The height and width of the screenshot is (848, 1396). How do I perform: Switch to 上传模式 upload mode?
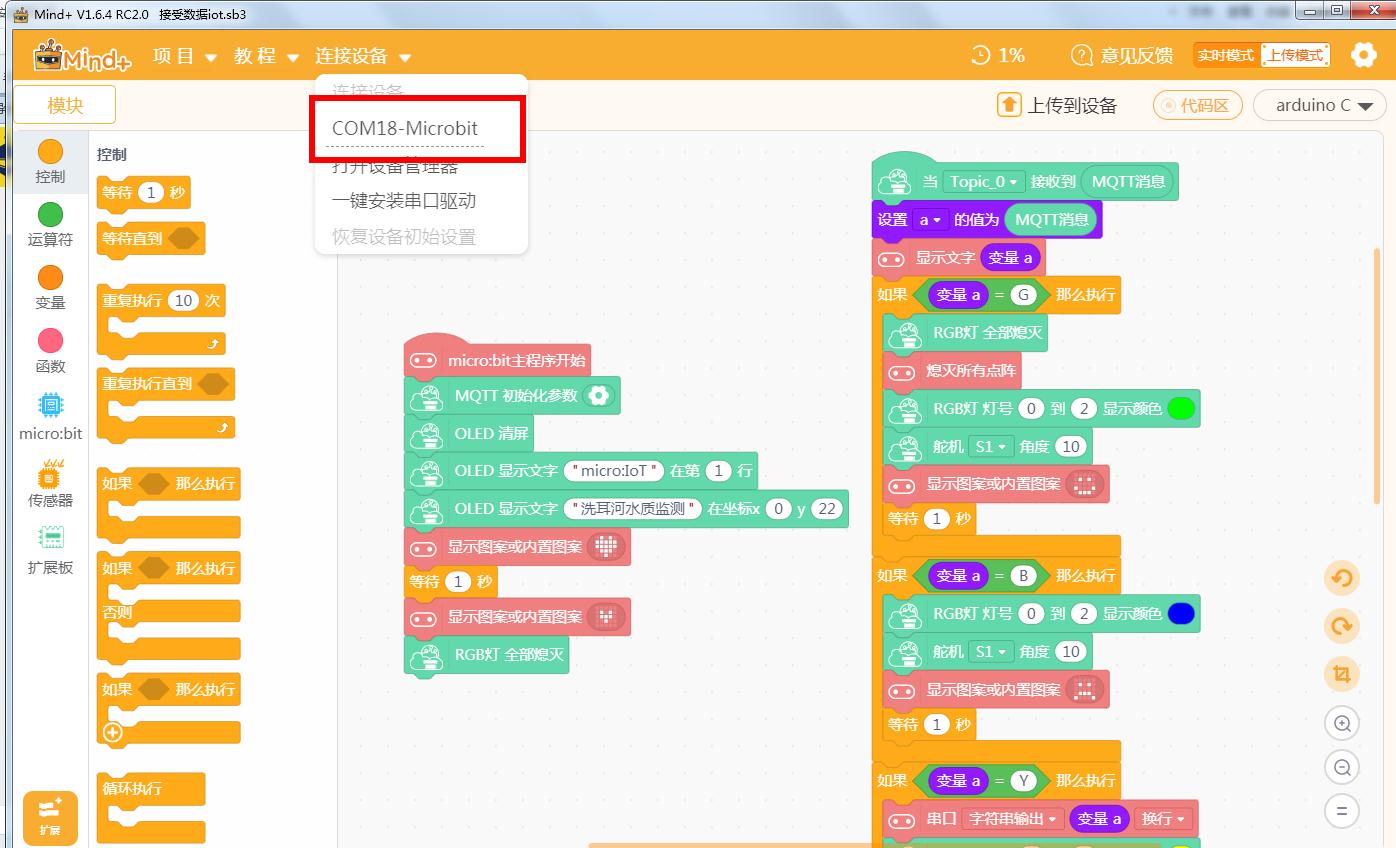1295,55
